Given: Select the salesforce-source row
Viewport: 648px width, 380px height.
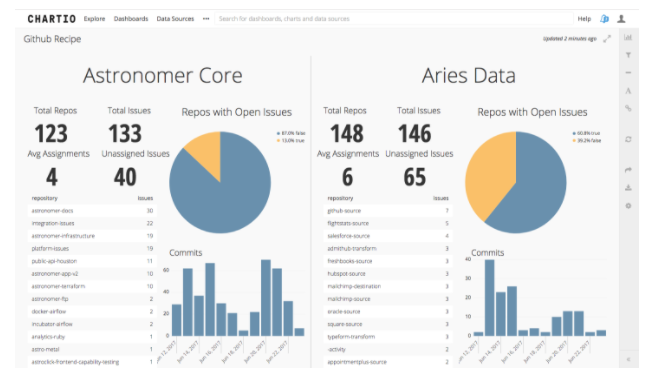Looking at the screenshot, I should click(388, 236).
